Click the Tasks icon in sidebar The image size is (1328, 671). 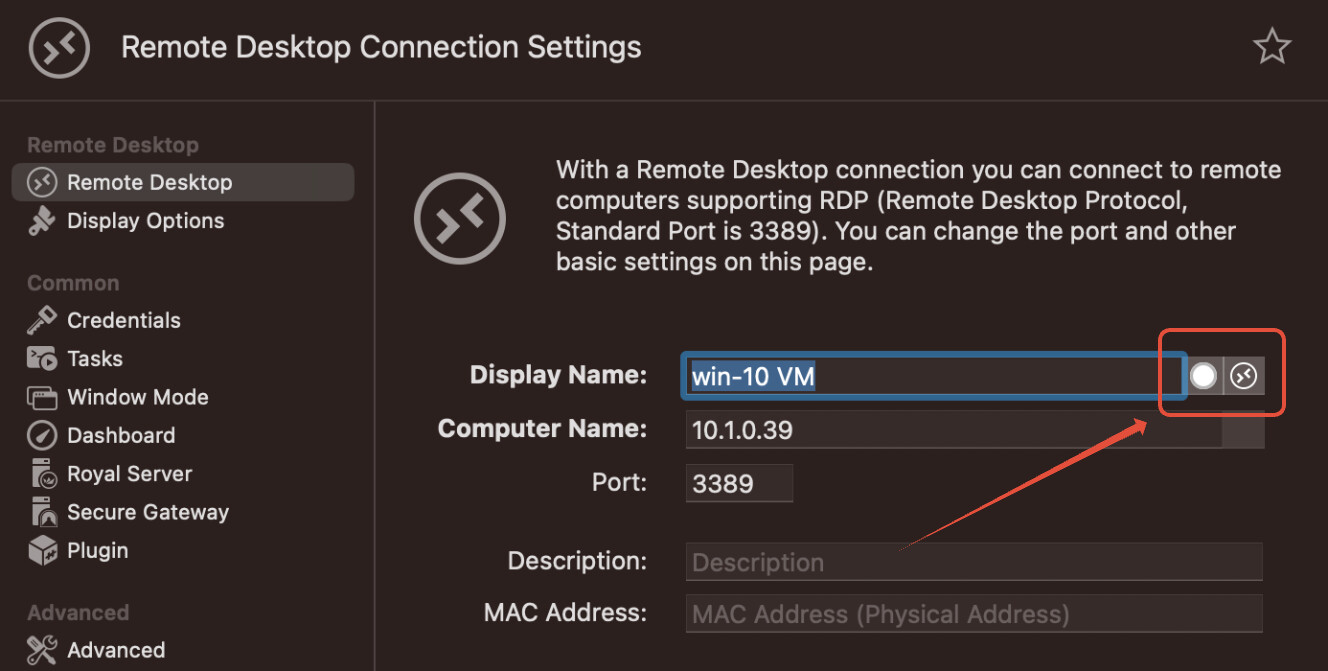pyautogui.click(x=42, y=358)
